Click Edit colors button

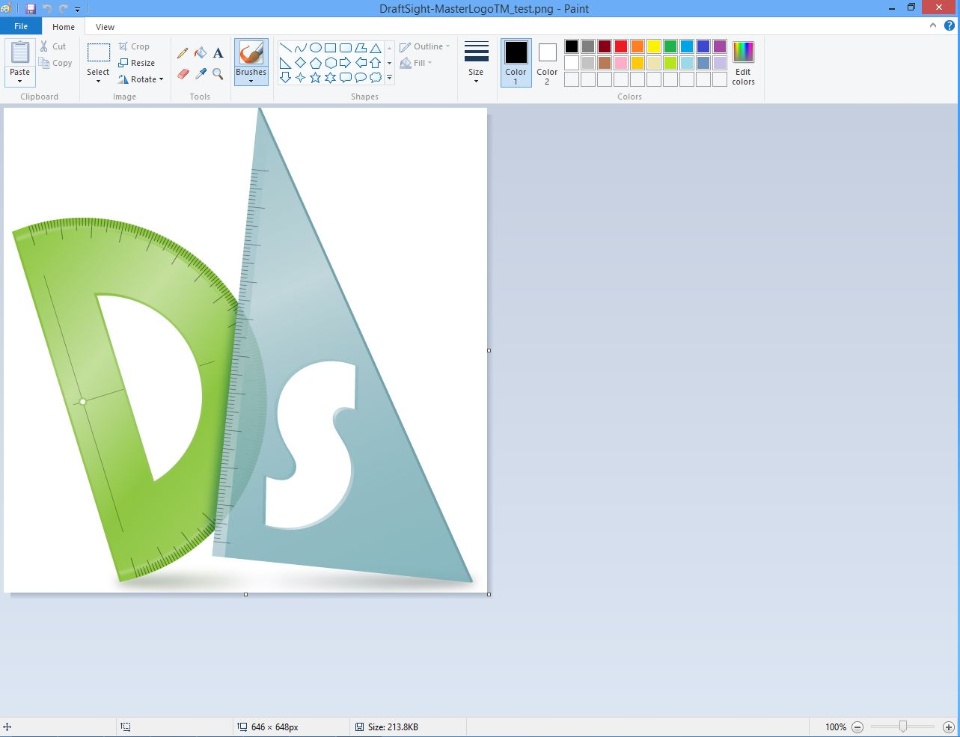[x=743, y=63]
